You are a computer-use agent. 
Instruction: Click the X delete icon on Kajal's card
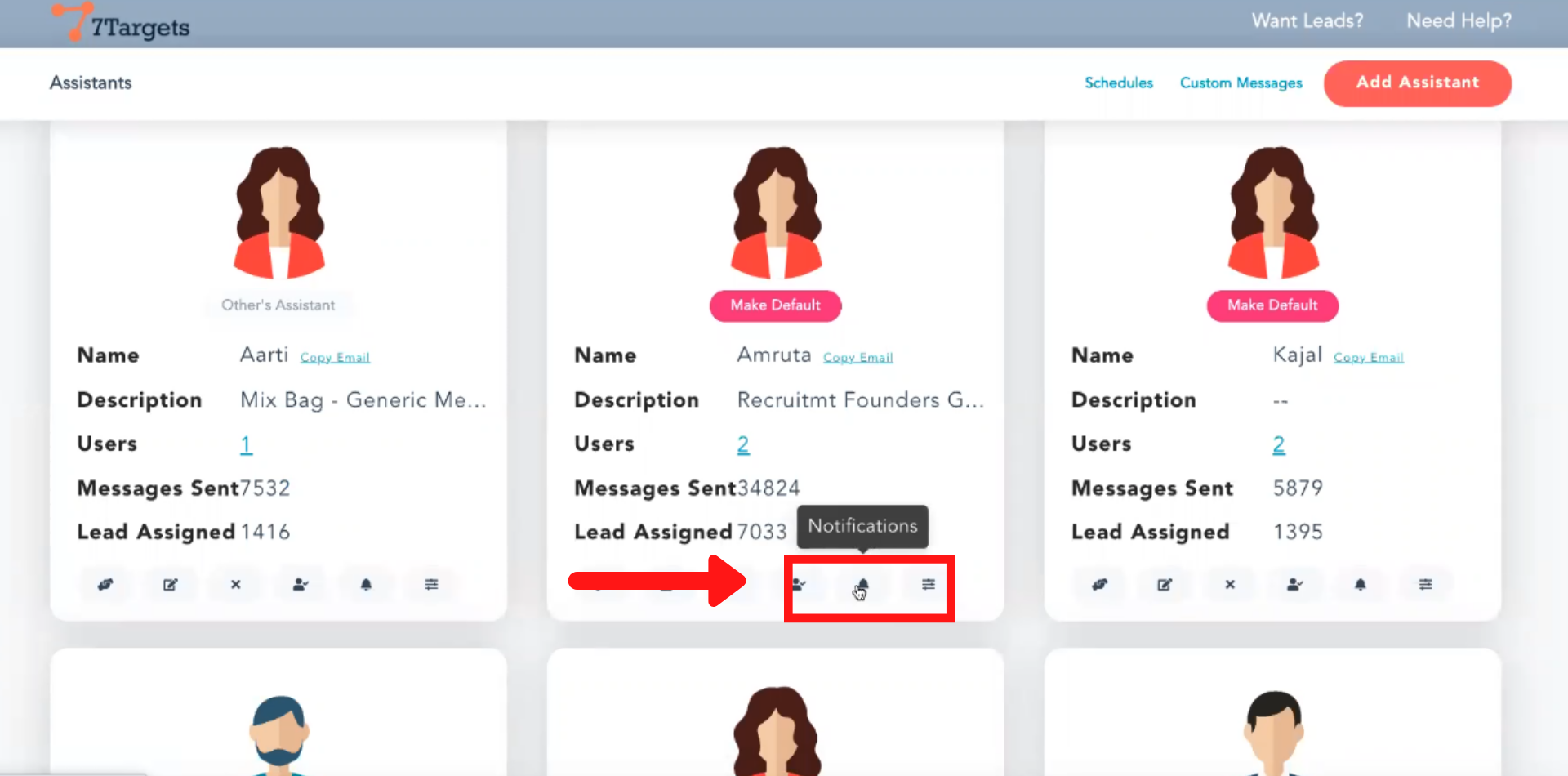coord(1230,584)
